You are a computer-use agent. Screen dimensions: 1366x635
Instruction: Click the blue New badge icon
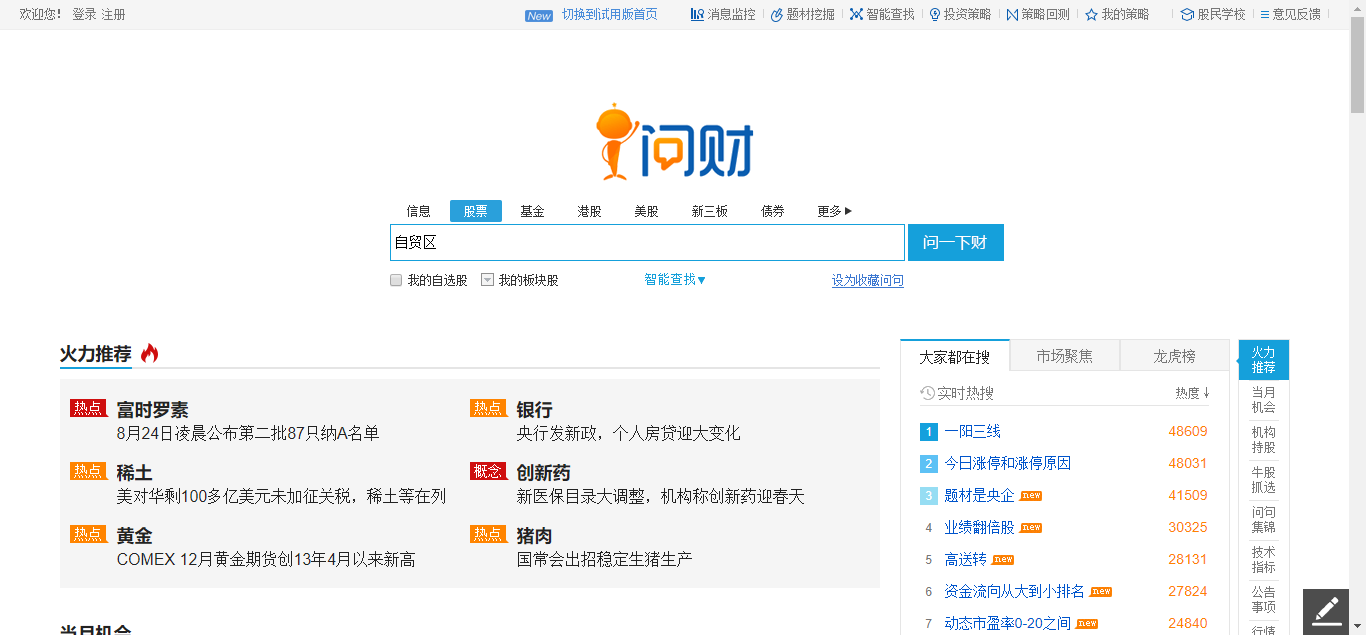point(539,16)
